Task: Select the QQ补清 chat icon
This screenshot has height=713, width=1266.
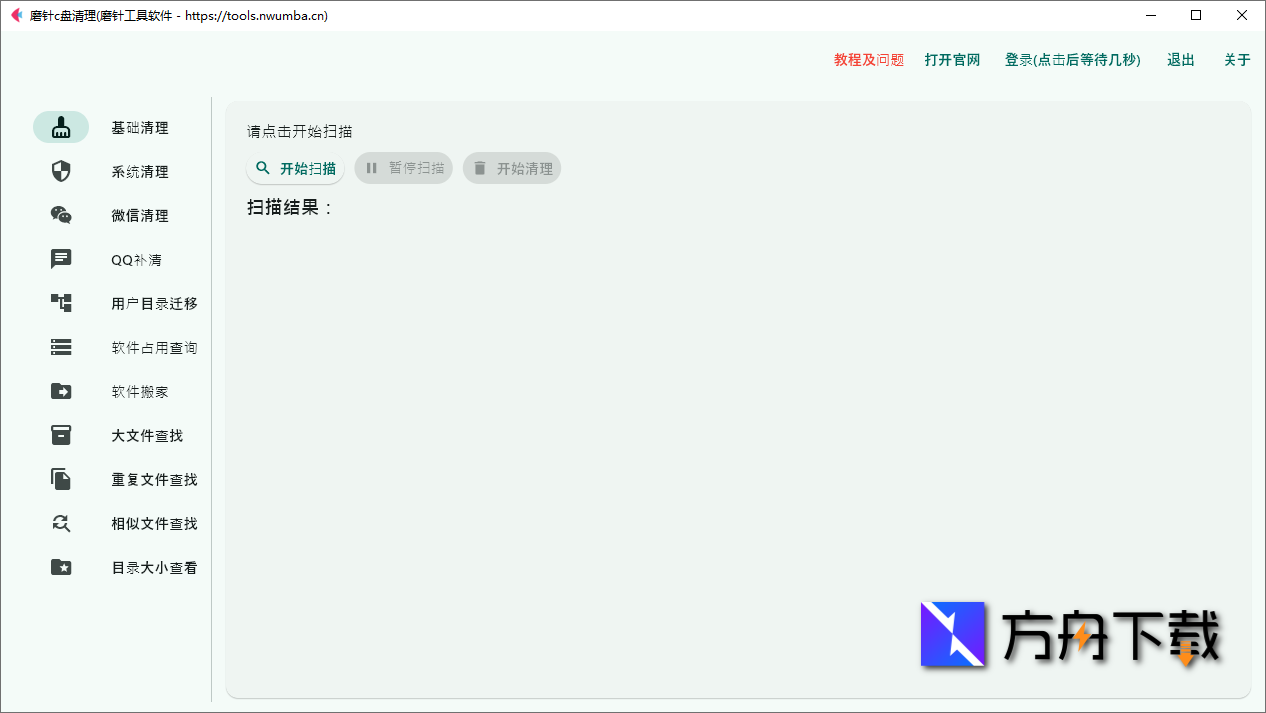Action: (x=61, y=259)
